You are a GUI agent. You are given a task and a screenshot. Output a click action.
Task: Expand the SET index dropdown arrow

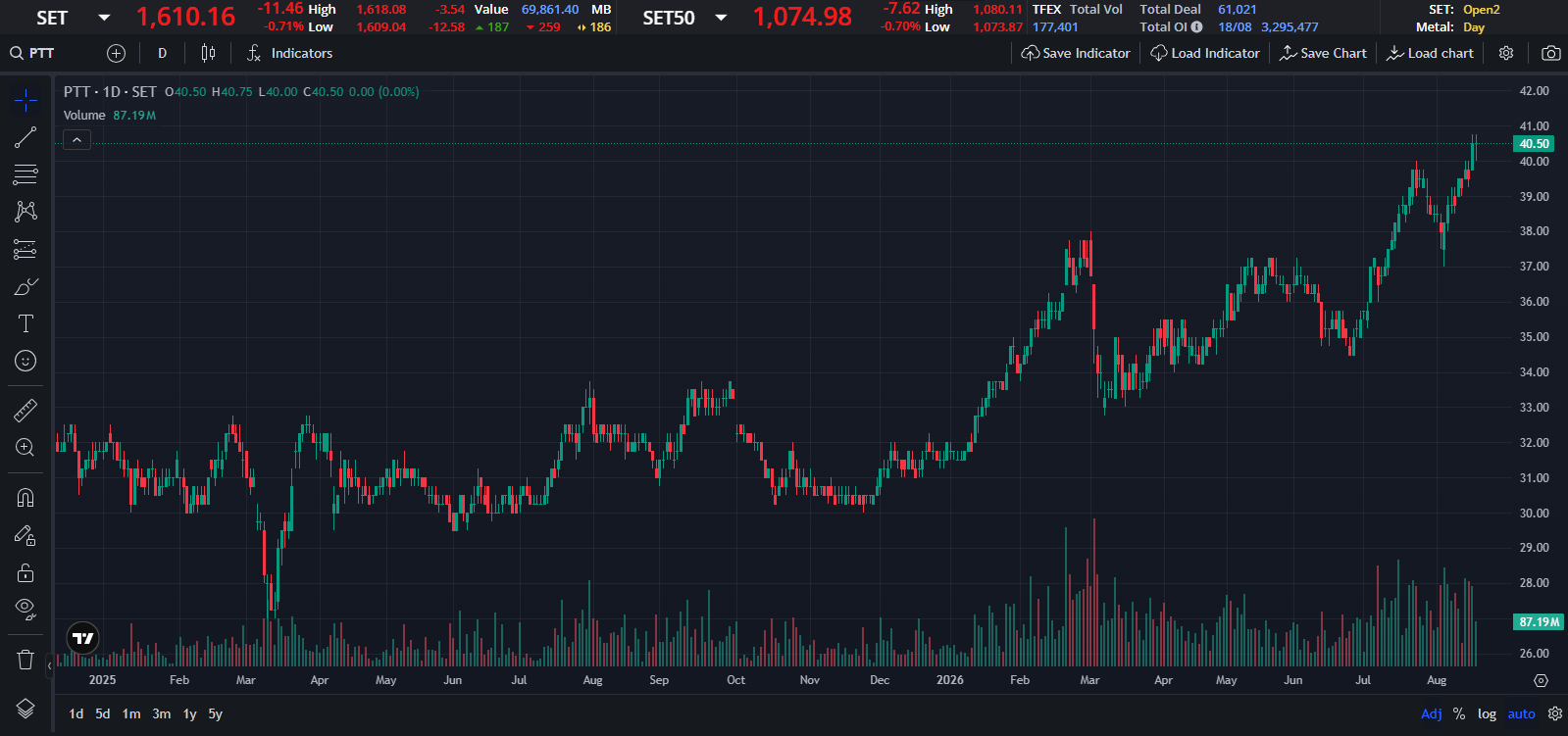104,18
